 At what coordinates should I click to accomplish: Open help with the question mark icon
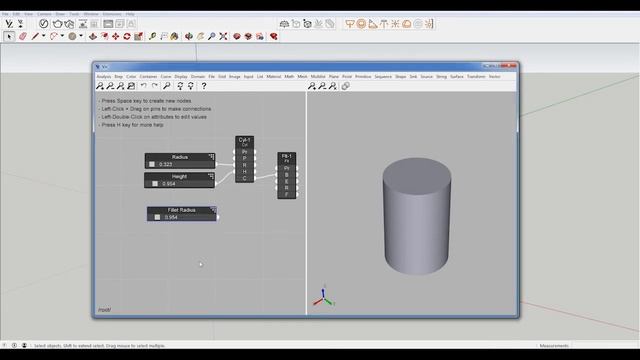pyautogui.click(x=204, y=86)
